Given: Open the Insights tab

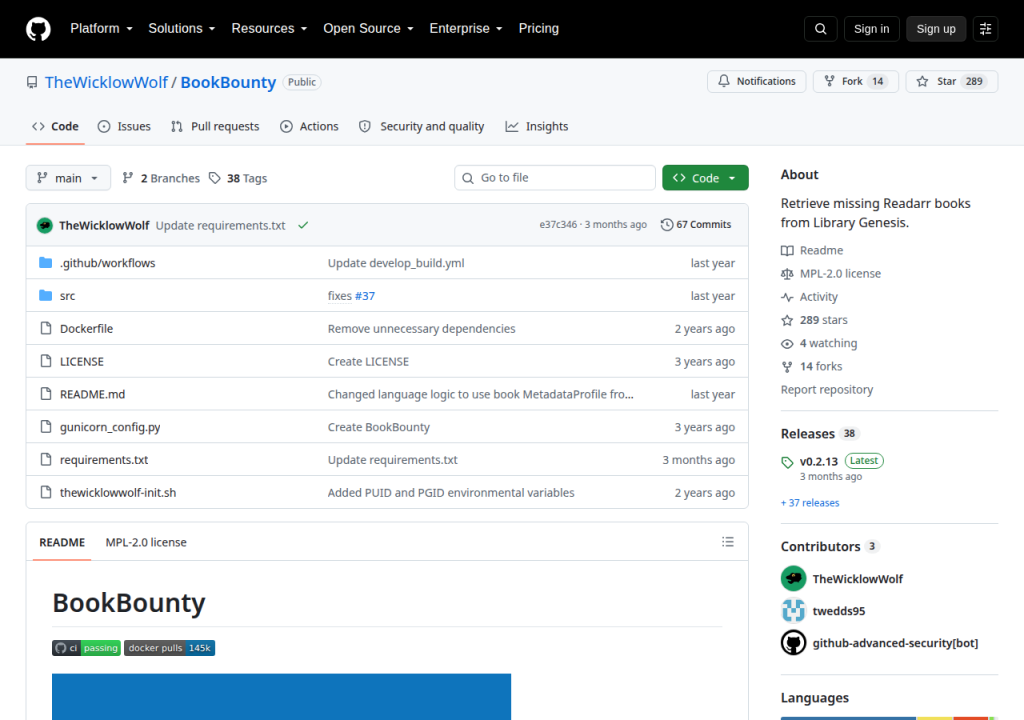Looking at the screenshot, I should click(x=537, y=126).
